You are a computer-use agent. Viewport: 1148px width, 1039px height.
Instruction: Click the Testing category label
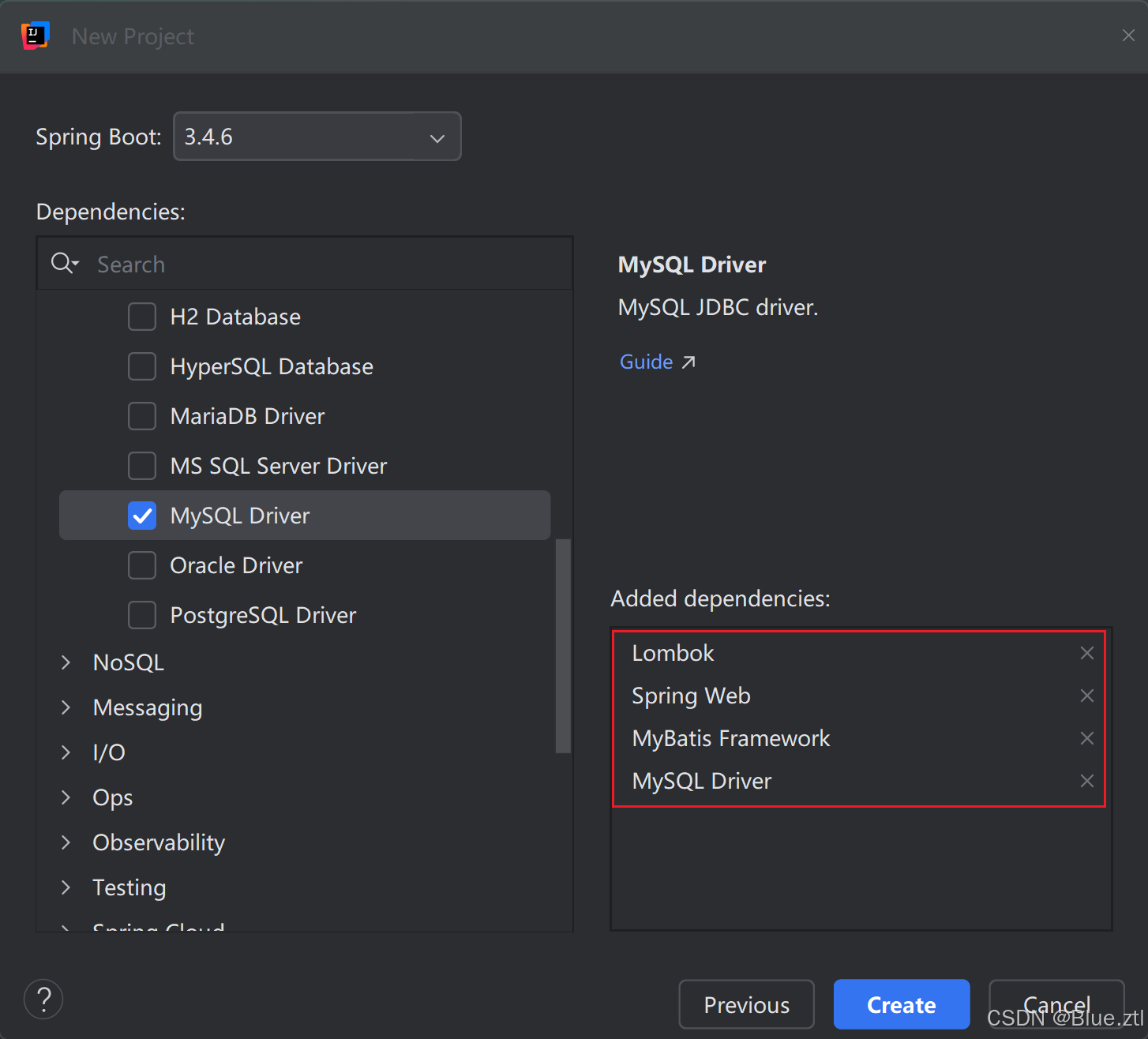point(129,887)
